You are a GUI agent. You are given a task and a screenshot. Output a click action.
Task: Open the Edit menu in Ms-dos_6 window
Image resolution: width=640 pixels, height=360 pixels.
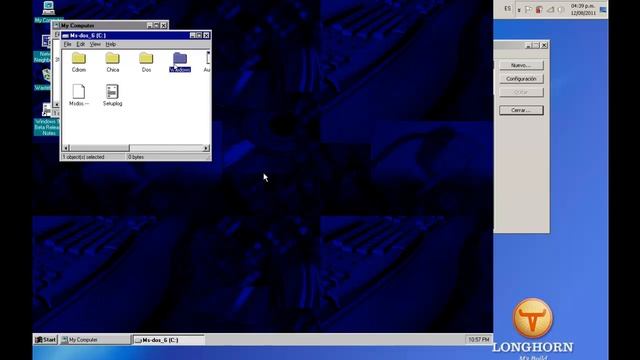click(80, 44)
